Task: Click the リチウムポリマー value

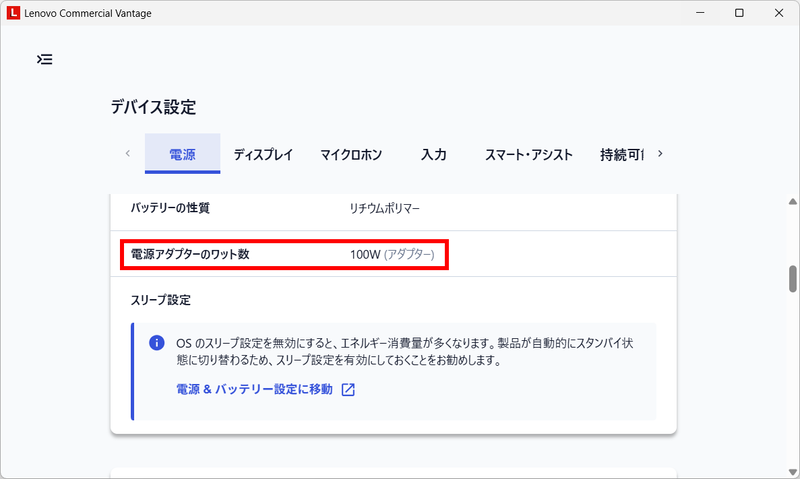Action: pyautogui.click(x=385, y=208)
